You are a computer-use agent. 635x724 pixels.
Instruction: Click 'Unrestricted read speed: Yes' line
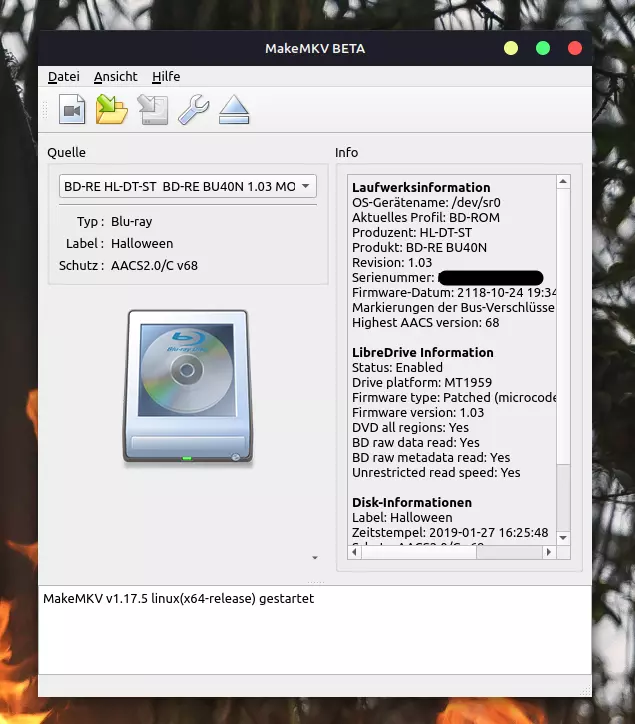(436, 473)
